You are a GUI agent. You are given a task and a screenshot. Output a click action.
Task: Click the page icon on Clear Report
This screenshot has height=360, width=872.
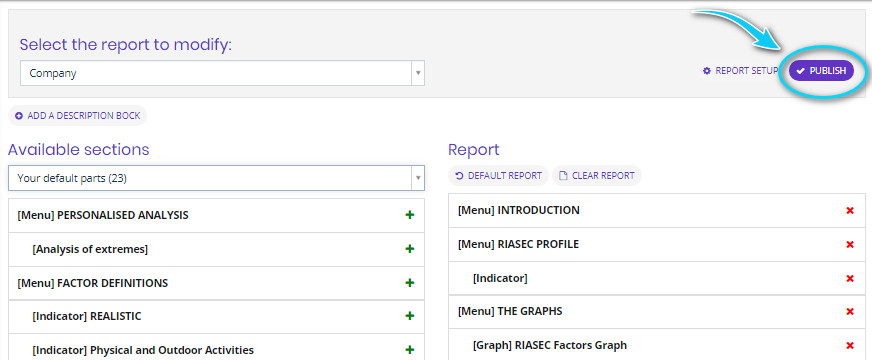563,176
